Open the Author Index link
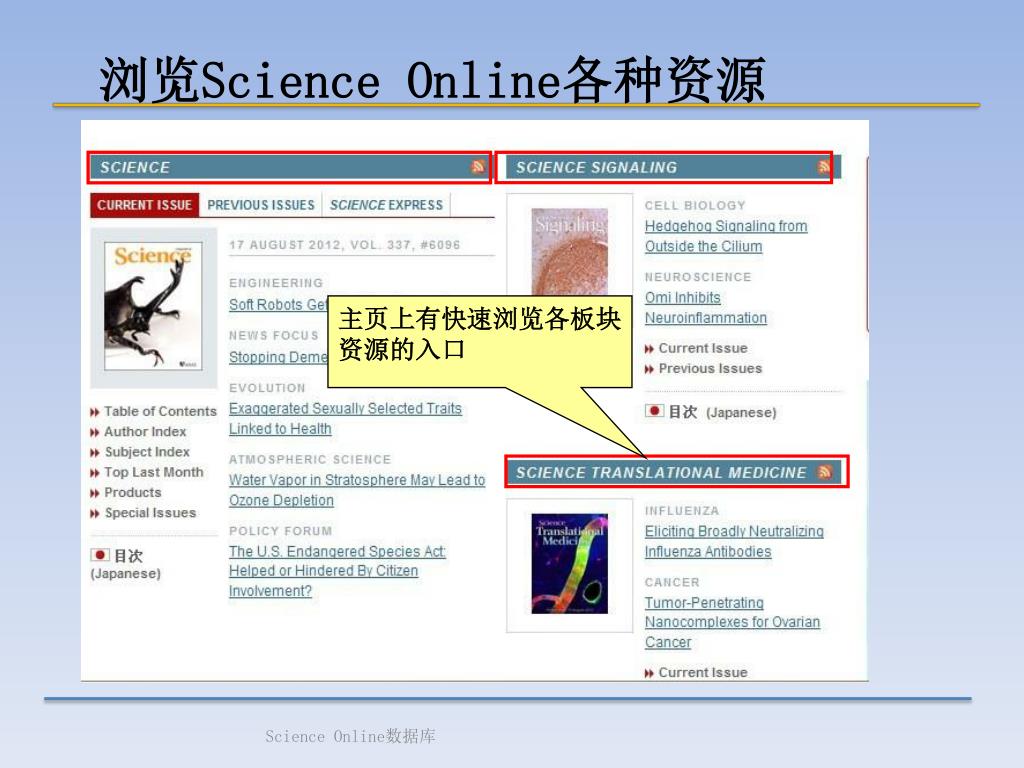This screenshot has width=1024, height=768. pyautogui.click(x=145, y=432)
